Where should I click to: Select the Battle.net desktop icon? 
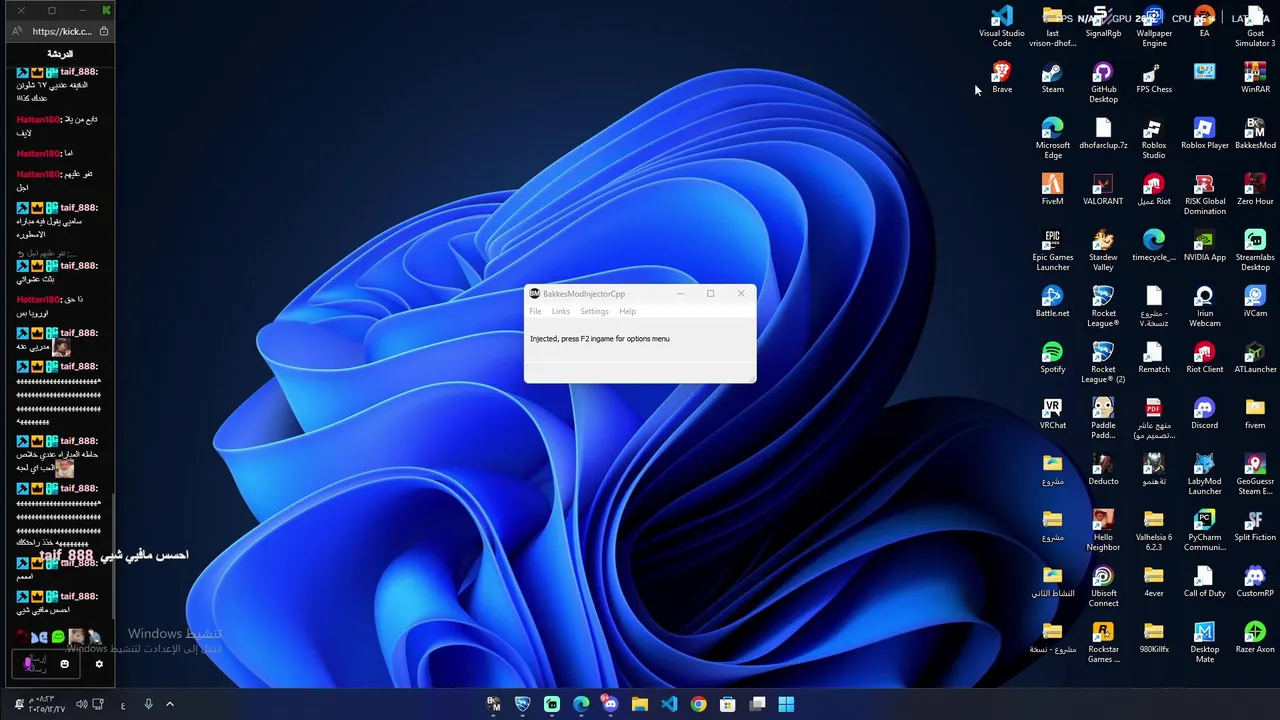1053,301
